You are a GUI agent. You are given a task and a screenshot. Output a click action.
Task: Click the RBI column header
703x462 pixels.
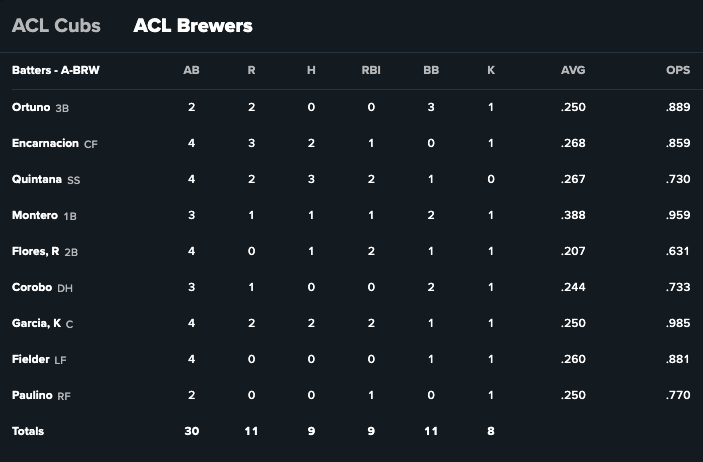coord(371,71)
